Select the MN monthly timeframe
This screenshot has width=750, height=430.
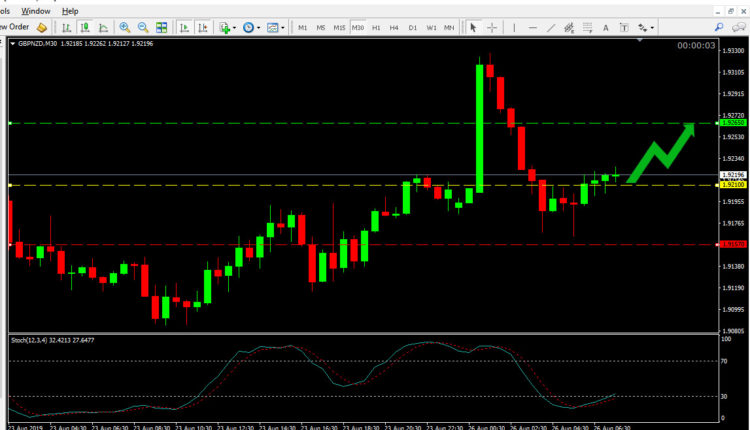(449, 28)
